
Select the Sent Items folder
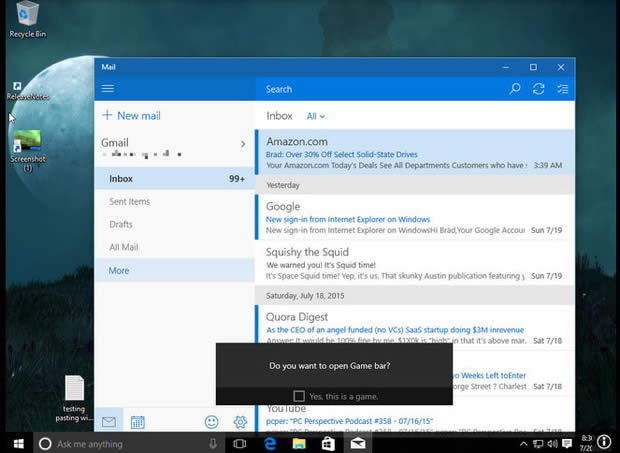130,202
